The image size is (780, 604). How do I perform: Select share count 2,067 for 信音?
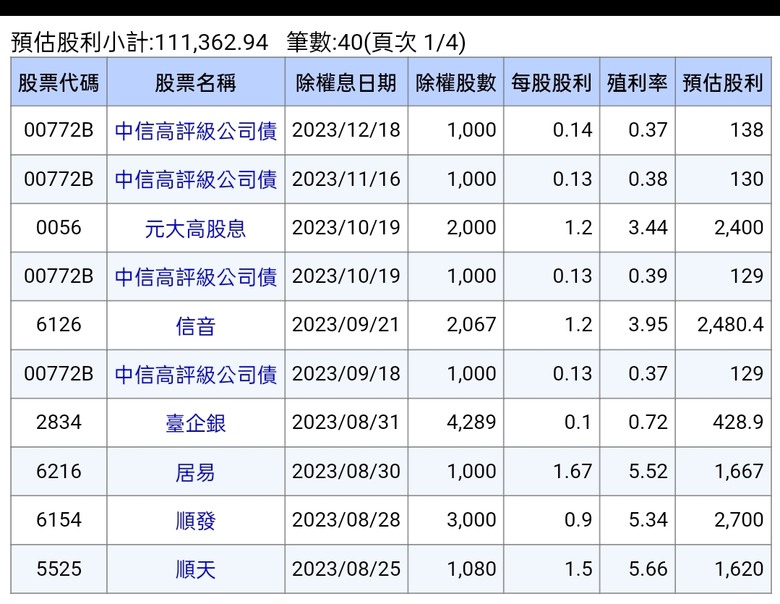(472, 325)
